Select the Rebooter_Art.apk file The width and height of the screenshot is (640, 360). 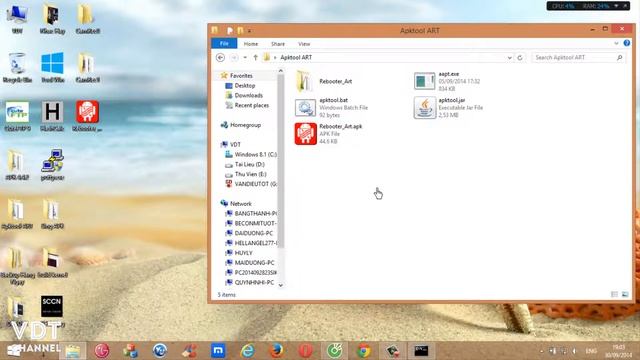coord(329,134)
